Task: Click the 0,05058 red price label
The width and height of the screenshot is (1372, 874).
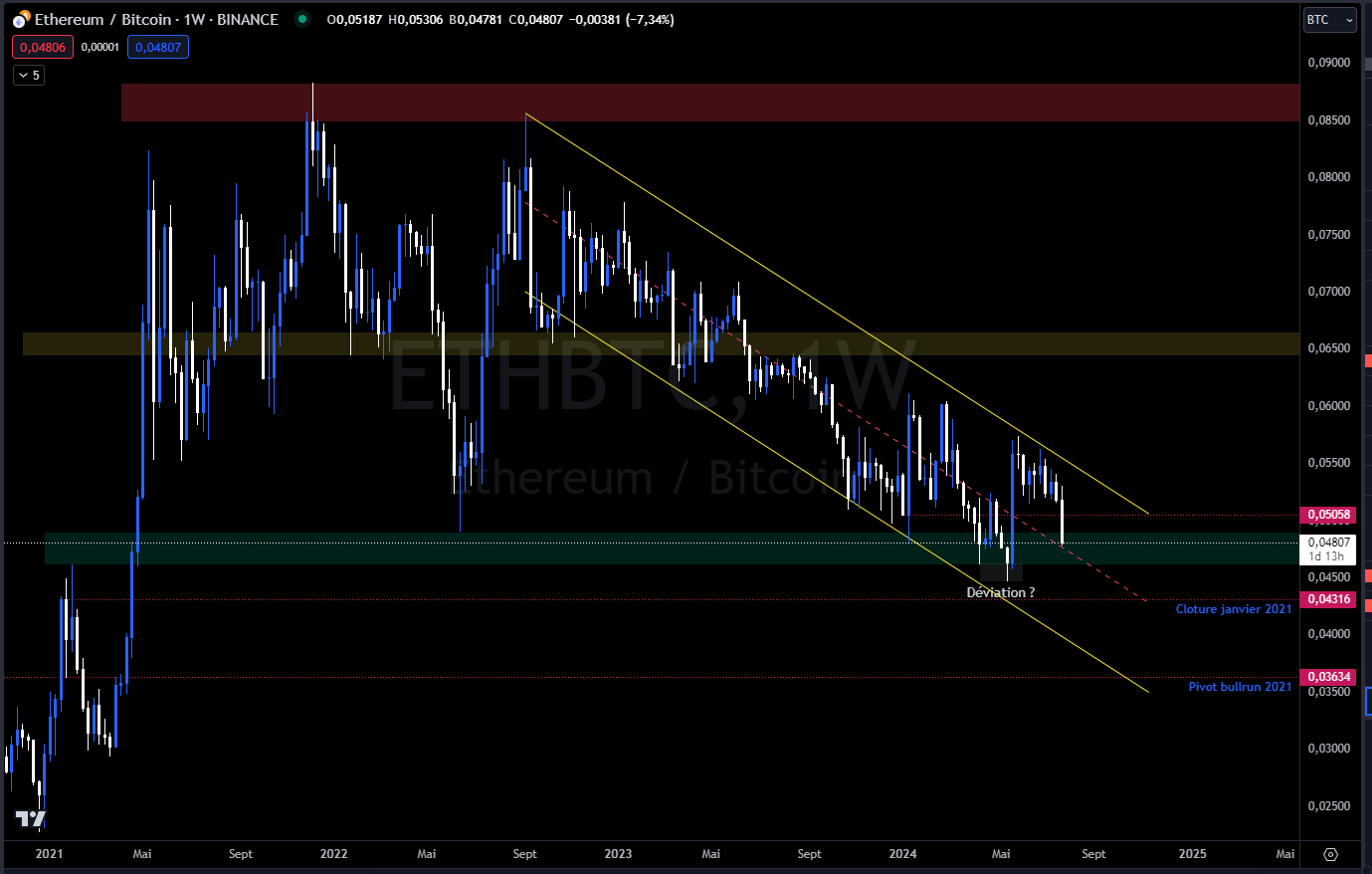Action: click(x=1328, y=516)
